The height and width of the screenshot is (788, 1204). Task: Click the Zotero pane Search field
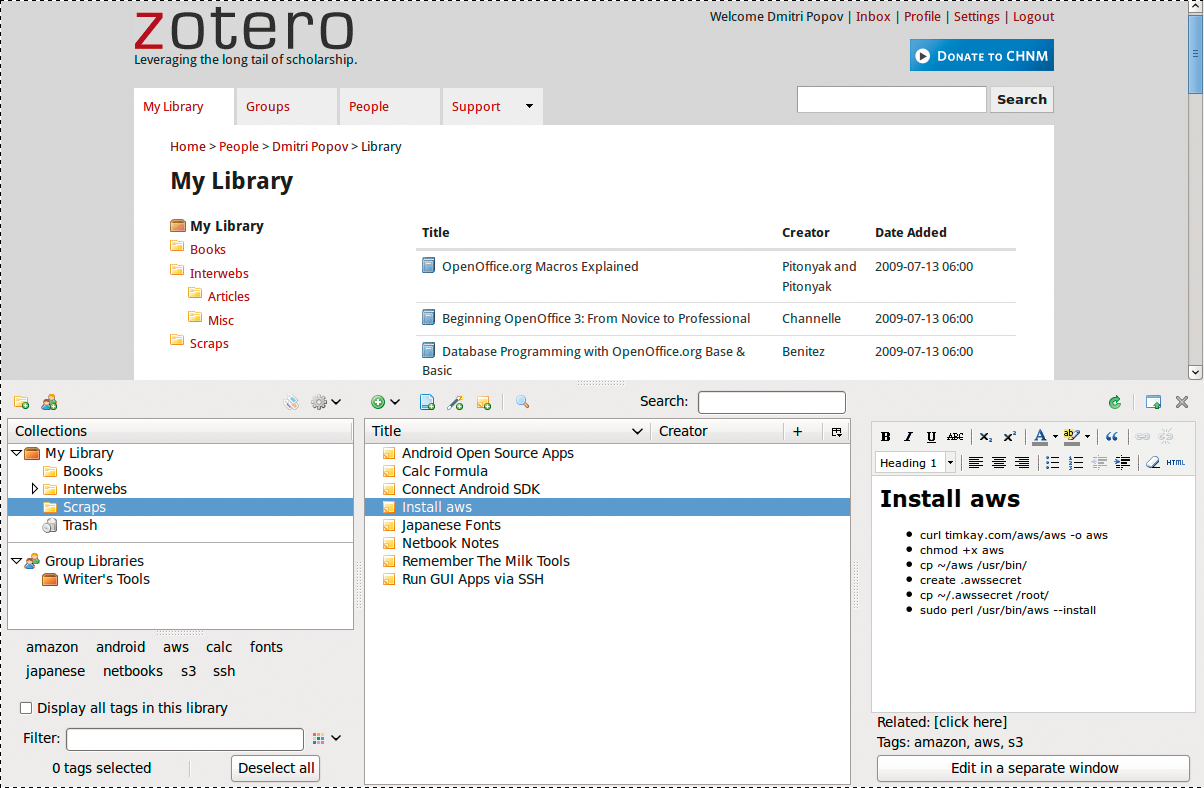tap(772, 402)
